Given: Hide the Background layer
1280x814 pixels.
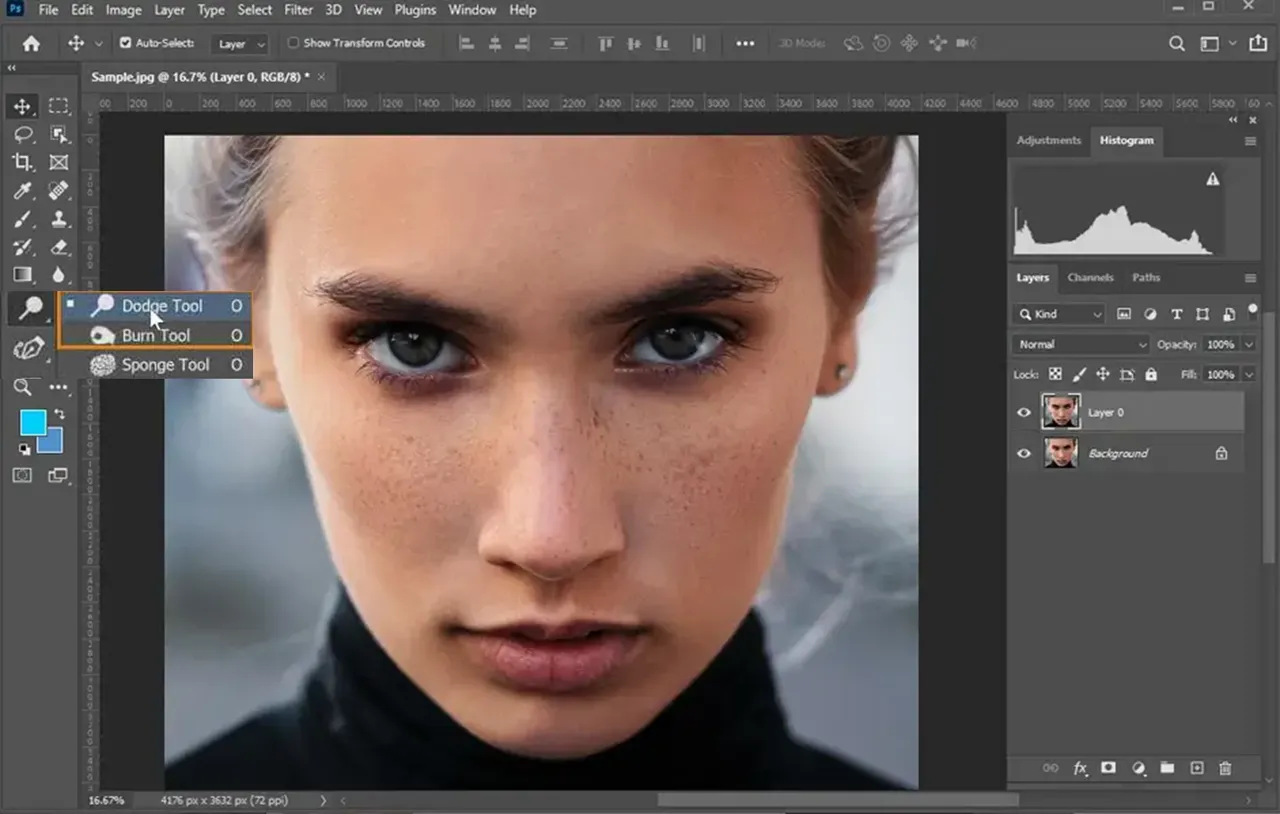Looking at the screenshot, I should pyautogui.click(x=1023, y=453).
